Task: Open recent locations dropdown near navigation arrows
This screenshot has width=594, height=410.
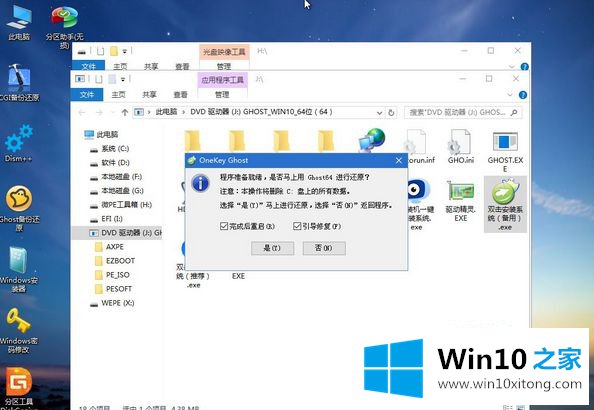Action: [x=113, y=113]
